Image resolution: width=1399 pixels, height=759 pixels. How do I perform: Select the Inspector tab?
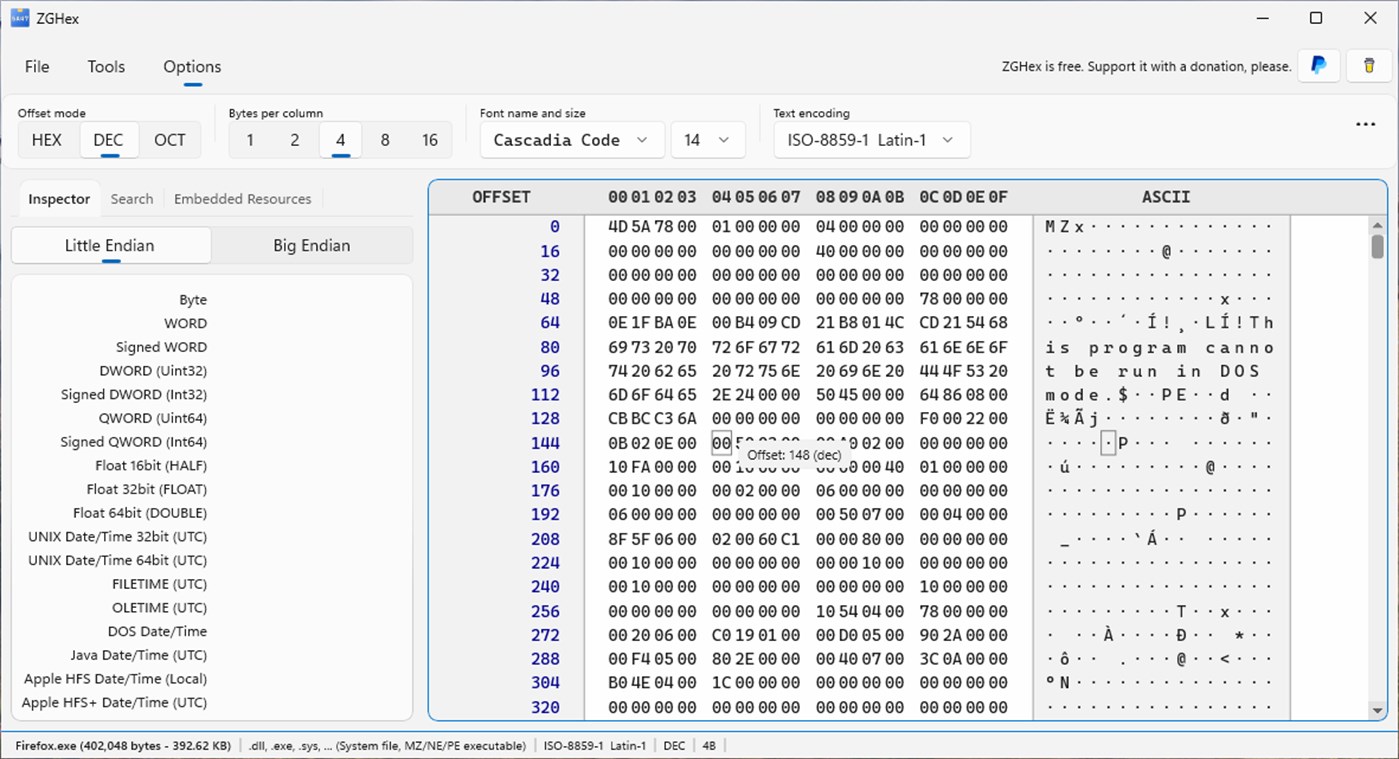[x=59, y=199]
